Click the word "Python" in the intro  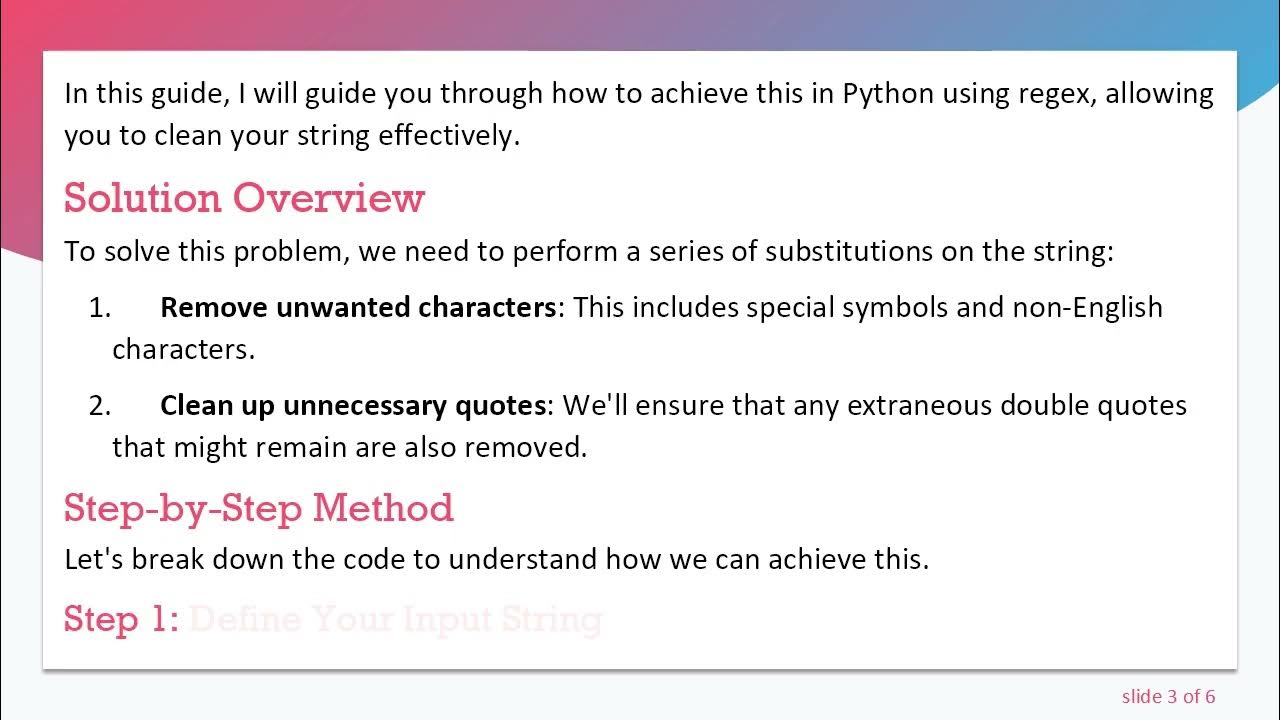click(x=888, y=94)
